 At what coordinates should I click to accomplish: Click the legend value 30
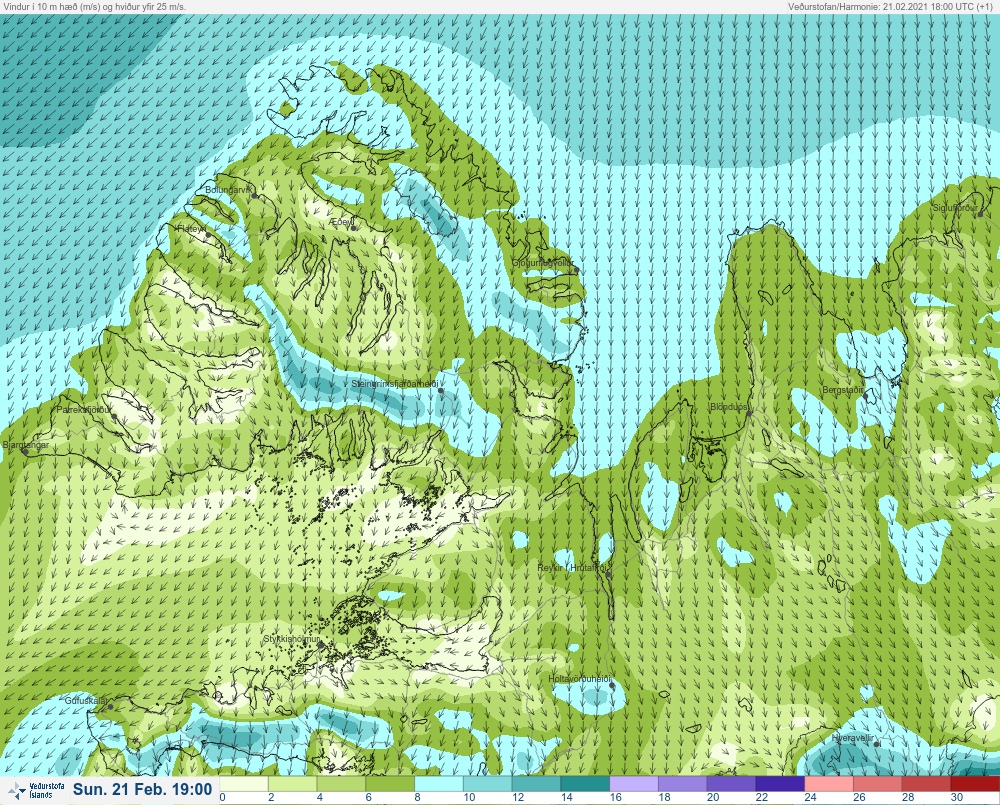(957, 797)
